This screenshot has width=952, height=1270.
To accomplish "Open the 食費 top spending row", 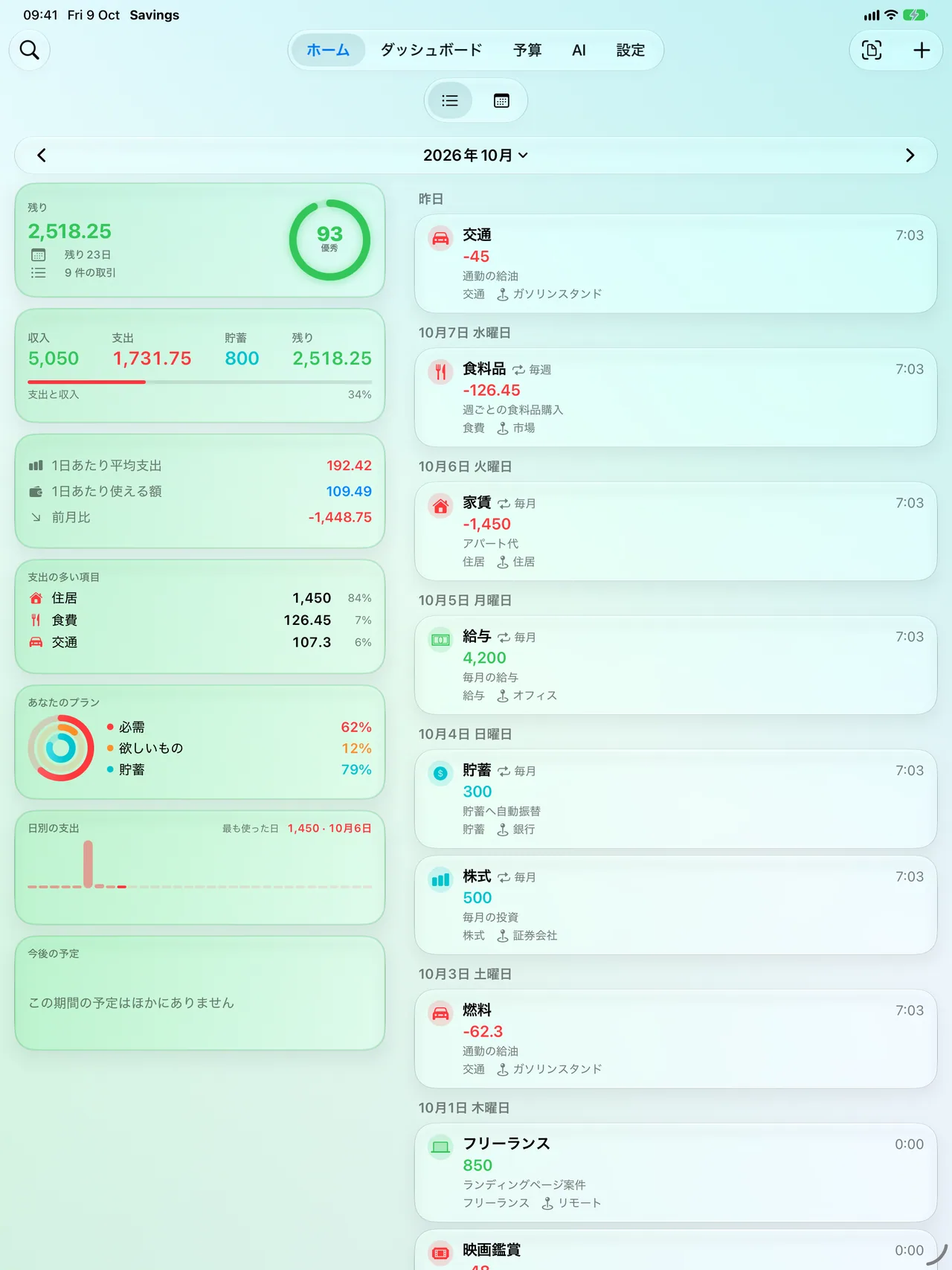I will pos(199,620).
